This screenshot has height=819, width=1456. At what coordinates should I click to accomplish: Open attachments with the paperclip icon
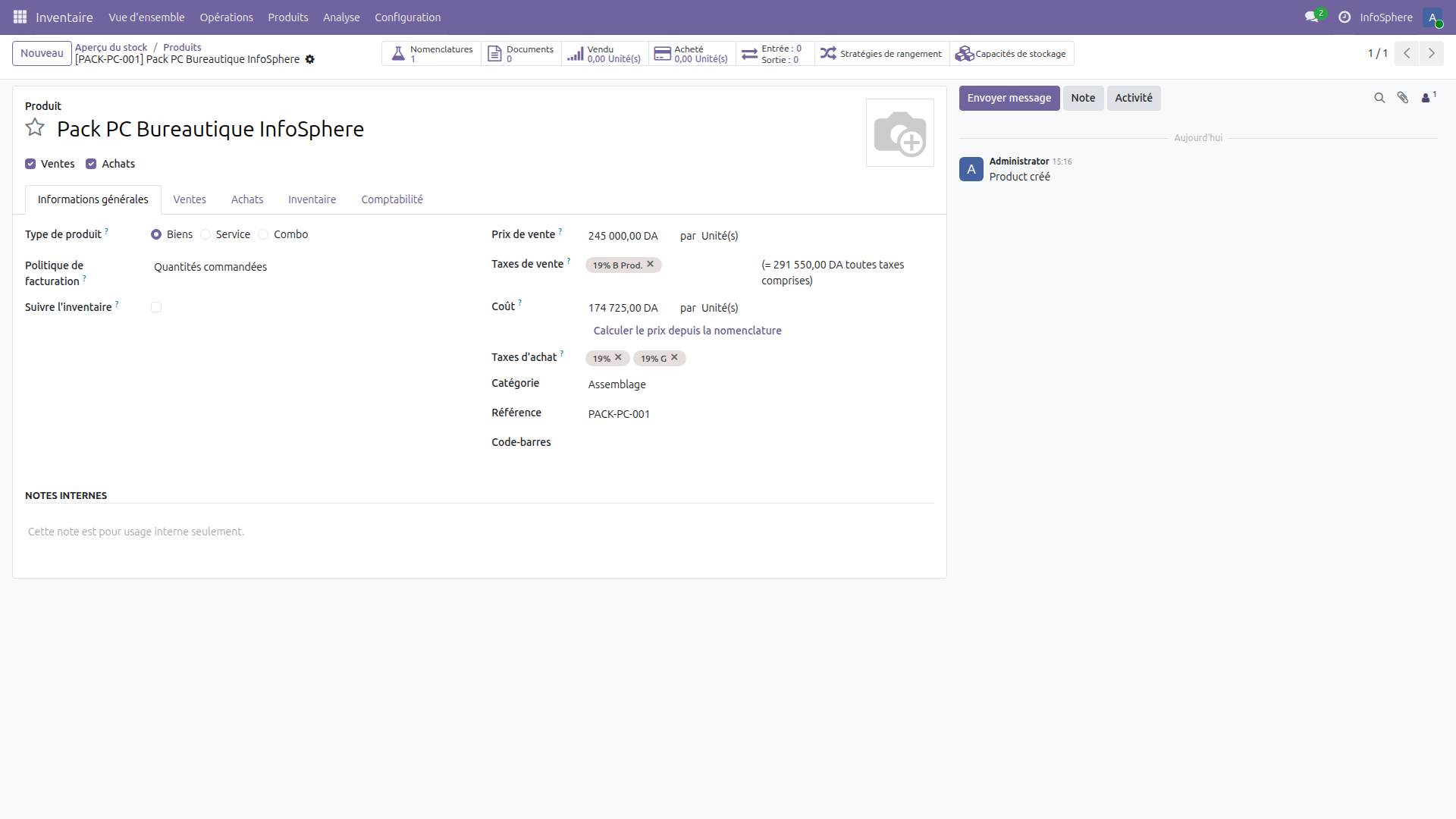pyautogui.click(x=1403, y=98)
